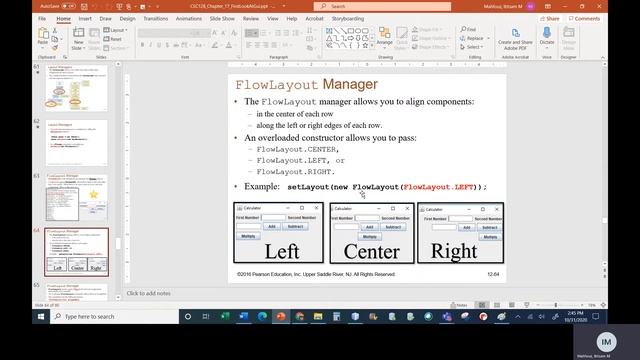Click the Cut scissors icon
This screenshot has width=640, height=360.
(x=55, y=31)
